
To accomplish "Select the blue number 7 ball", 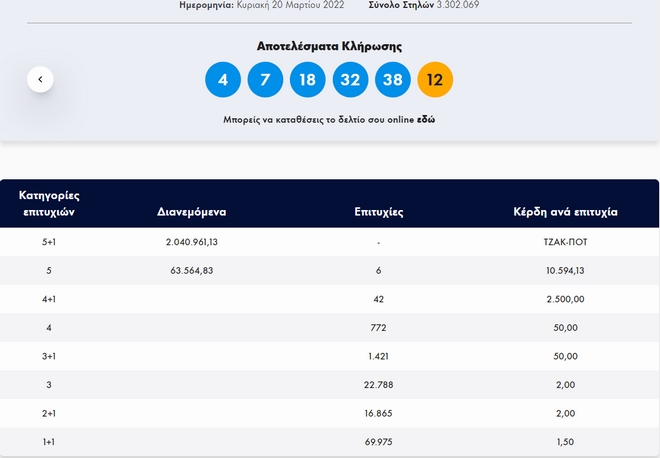I will pyautogui.click(x=266, y=79).
